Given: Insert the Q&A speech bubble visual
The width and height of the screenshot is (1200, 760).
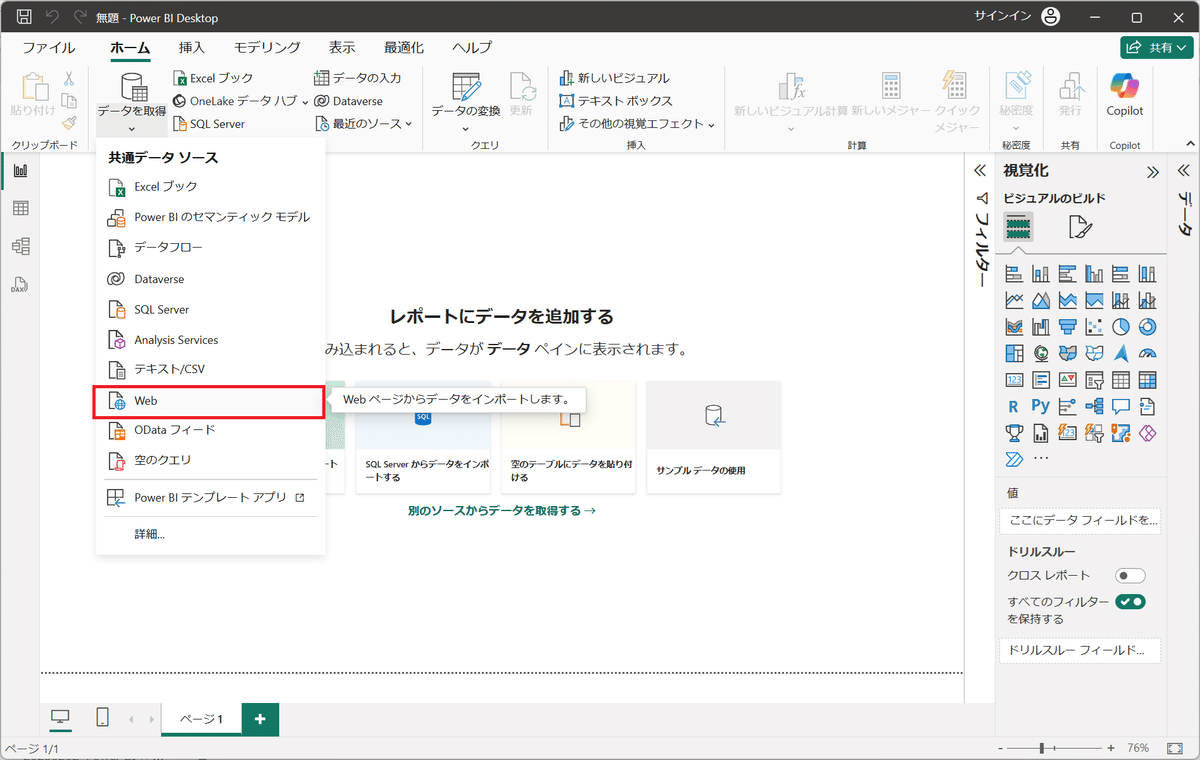Looking at the screenshot, I should (1121, 406).
